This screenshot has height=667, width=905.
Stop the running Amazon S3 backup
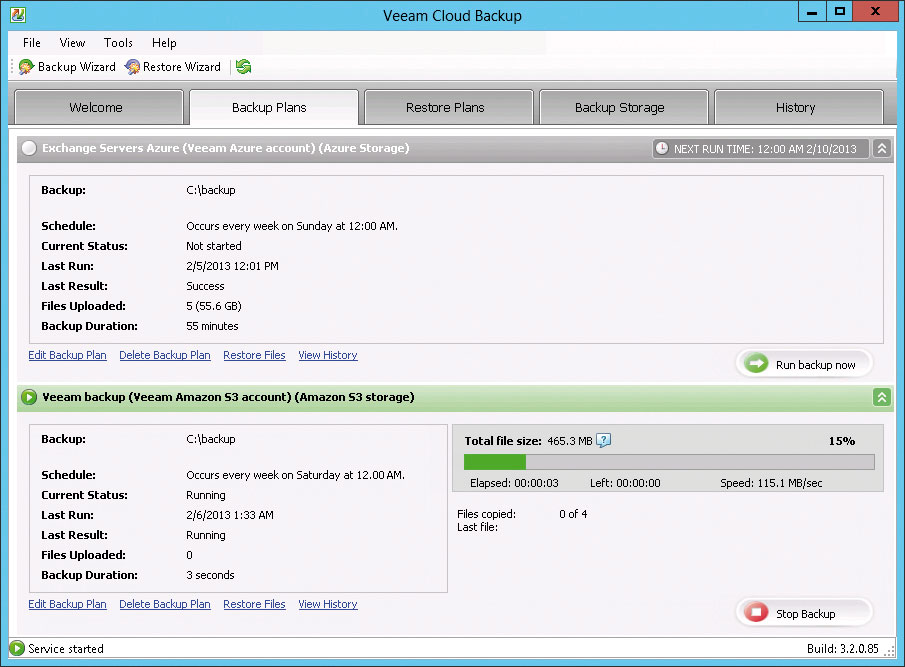pos(803,612)
